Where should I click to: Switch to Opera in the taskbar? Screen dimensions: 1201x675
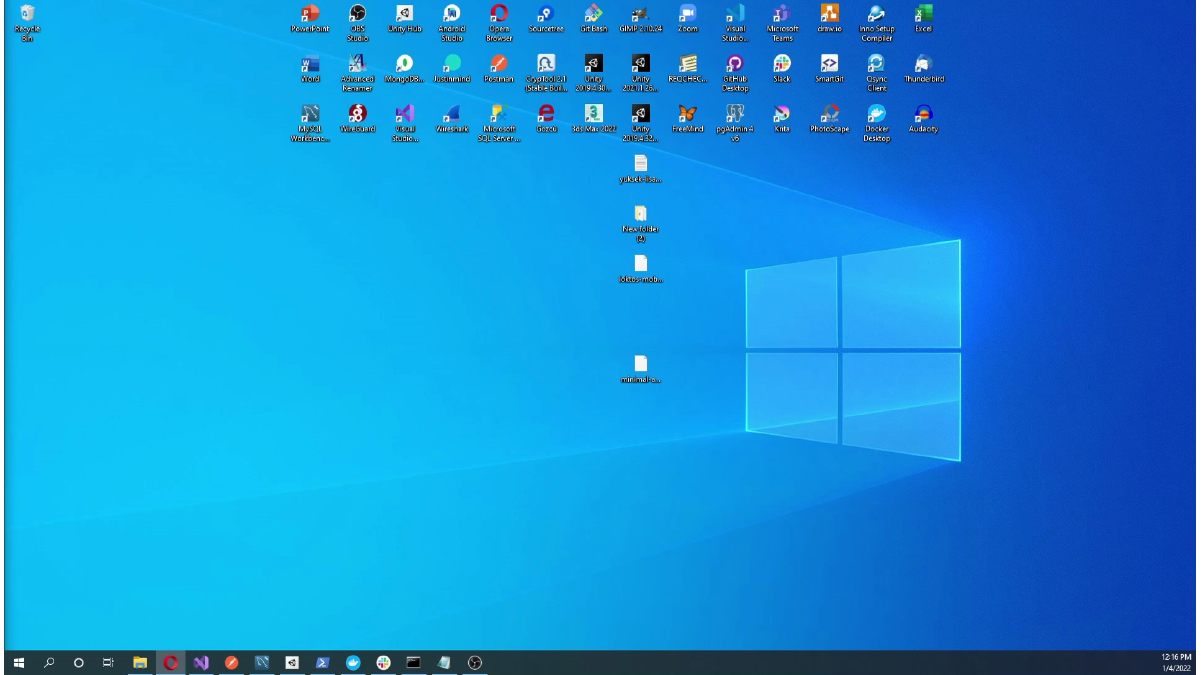click(x=171, y=662)
